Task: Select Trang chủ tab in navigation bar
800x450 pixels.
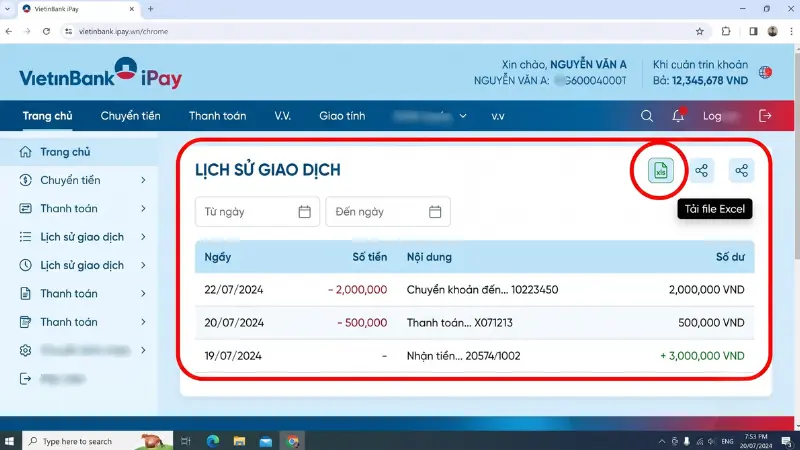Action: (47, 116)
